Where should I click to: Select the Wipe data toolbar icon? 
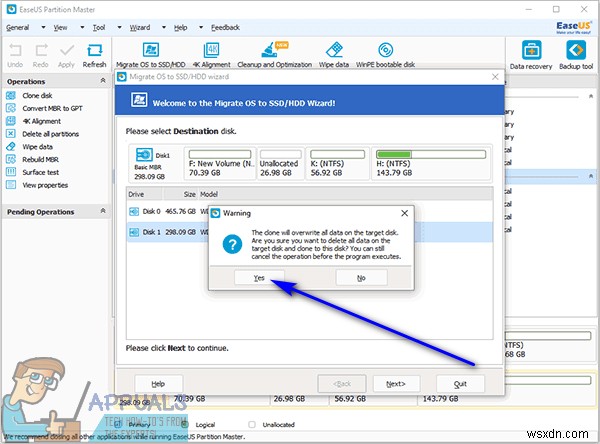[334, 50]
